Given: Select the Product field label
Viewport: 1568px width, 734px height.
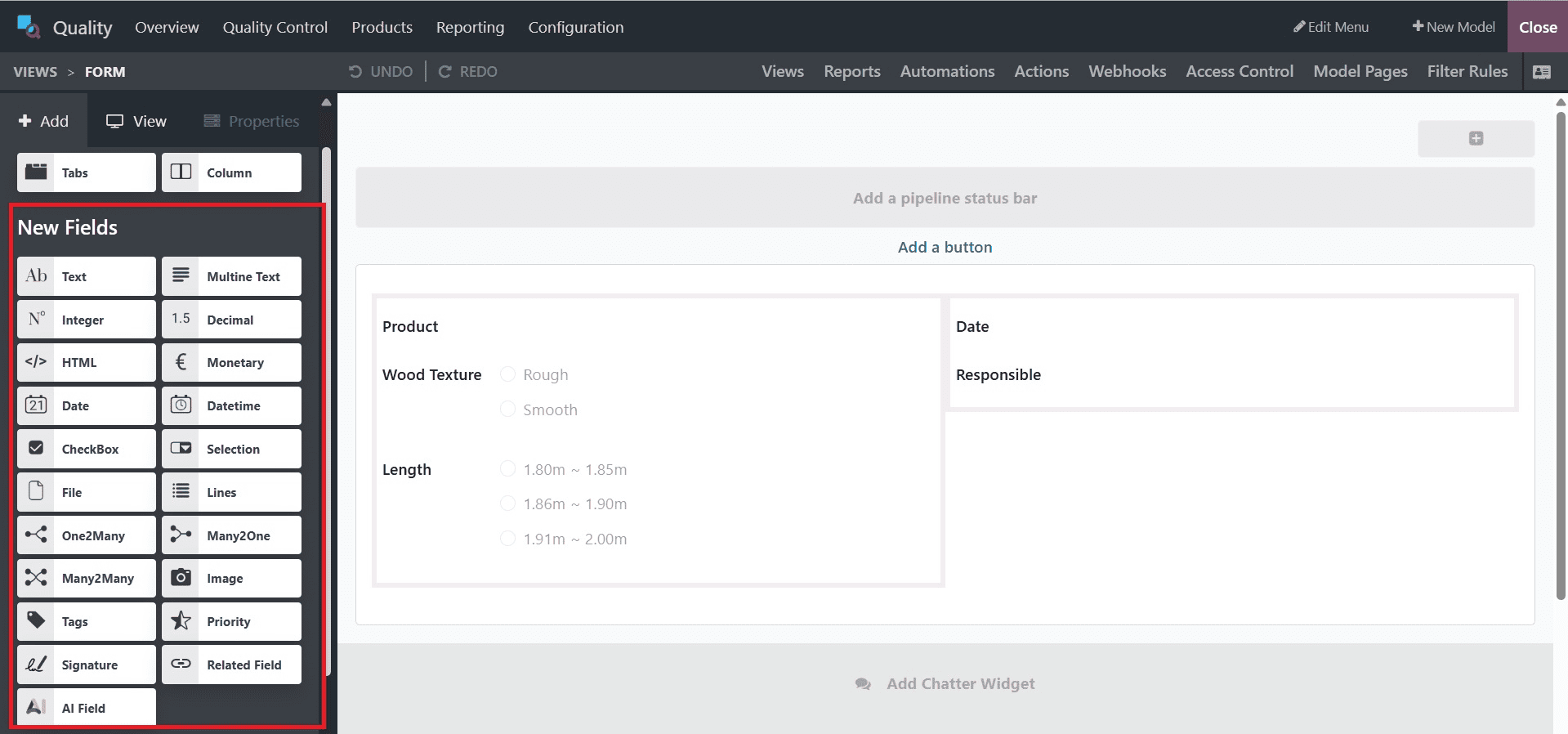Looking at the screenshot, I should coord(410,326).
